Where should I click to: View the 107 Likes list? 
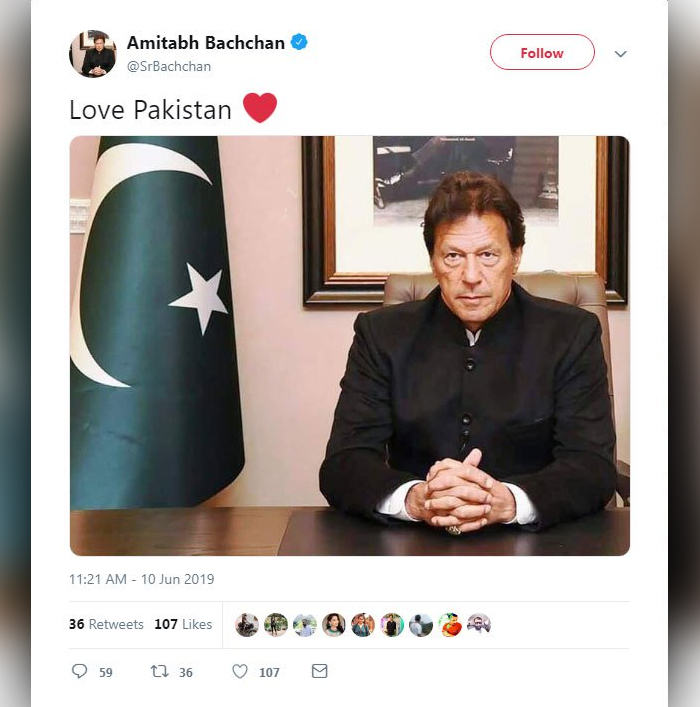click(183, 624)
